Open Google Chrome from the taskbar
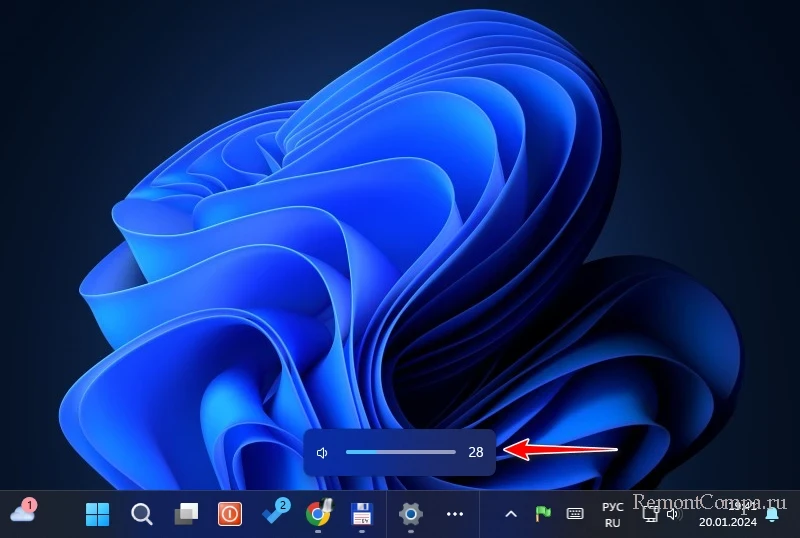800x538 pixels. point(318,513)
